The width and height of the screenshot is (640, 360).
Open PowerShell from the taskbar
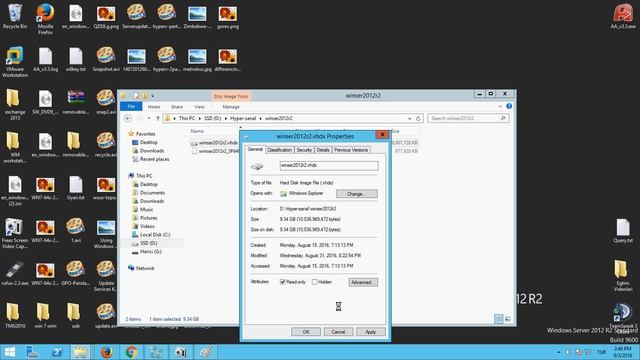coord(57,352)
